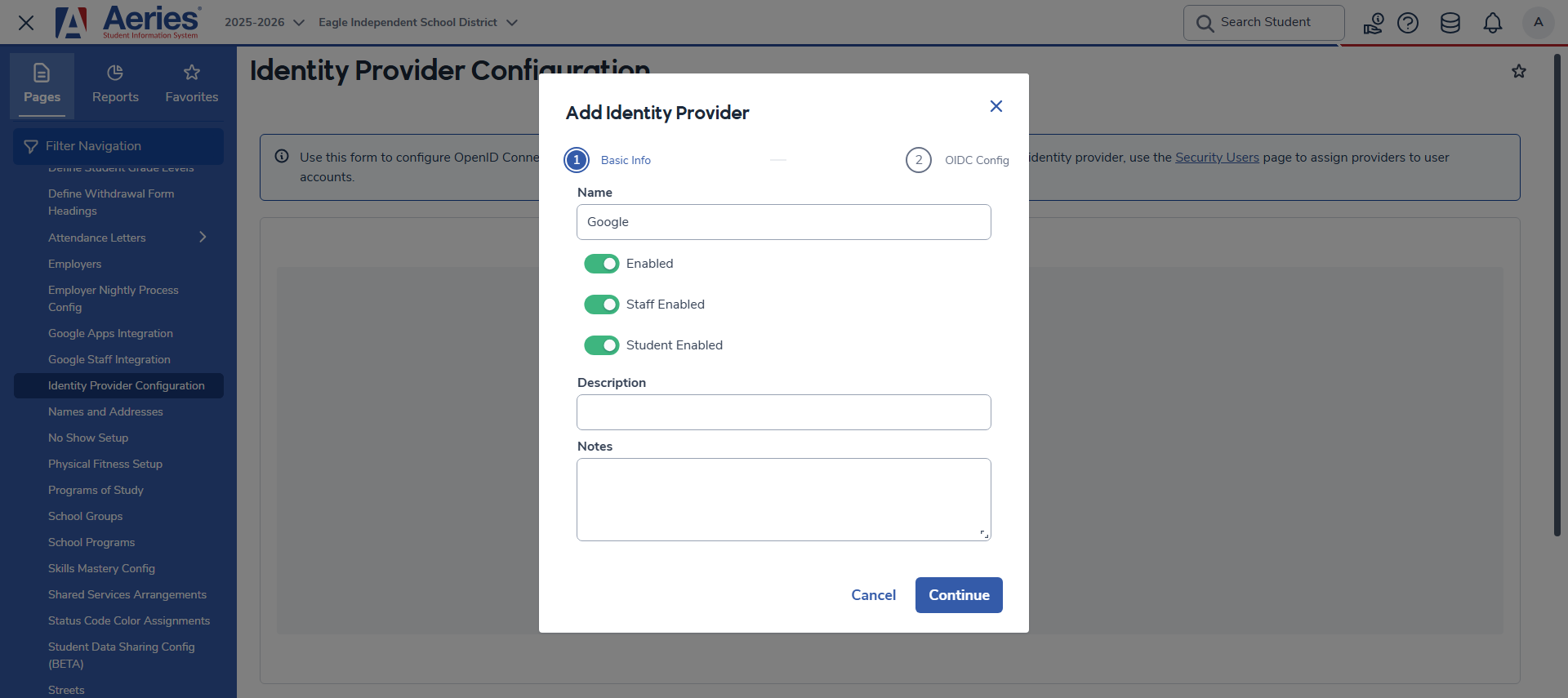Click the filter funnel in Filter Navigation
The image size is (1568, 698).
pyautogui.click(x=30, y=145)
